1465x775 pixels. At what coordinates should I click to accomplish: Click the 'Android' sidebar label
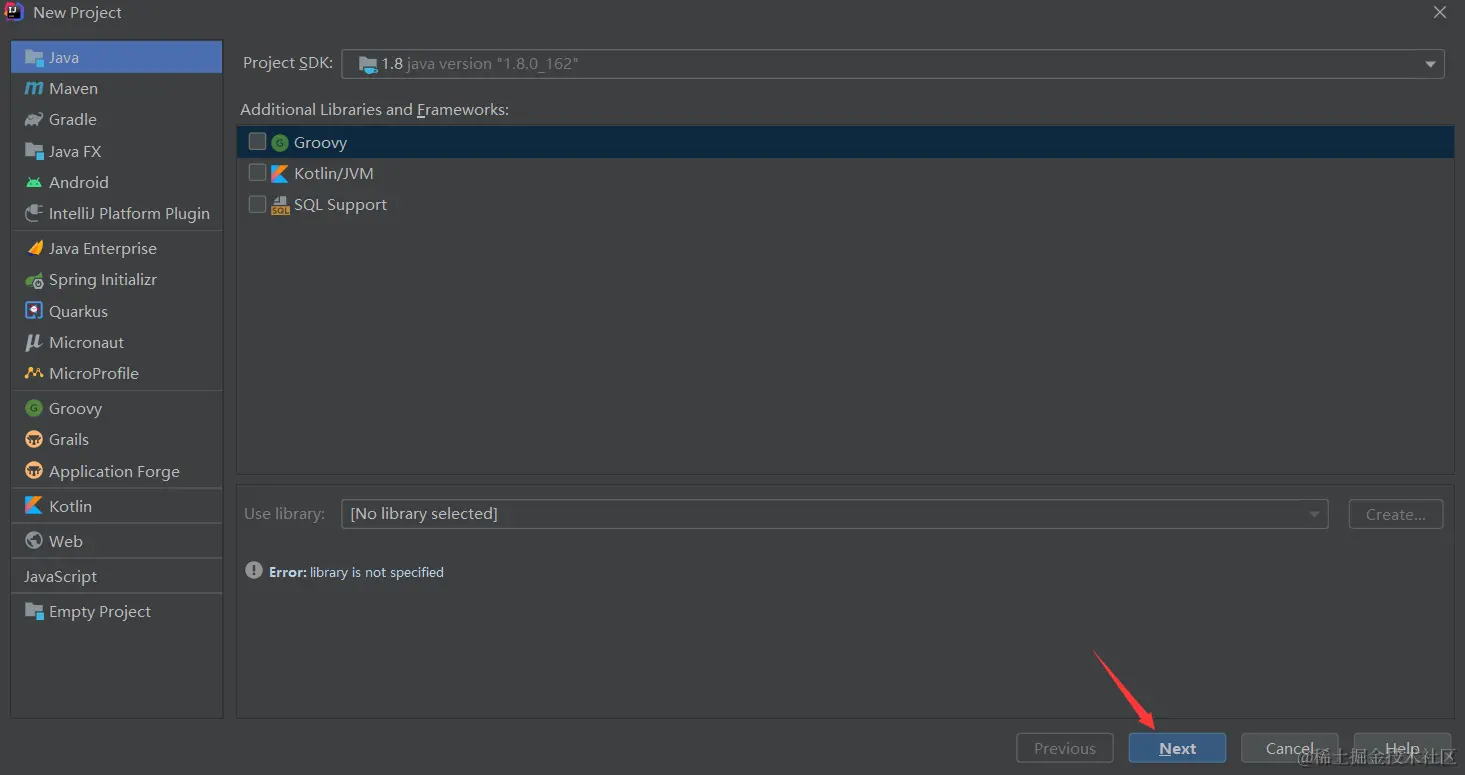(79, 183)
